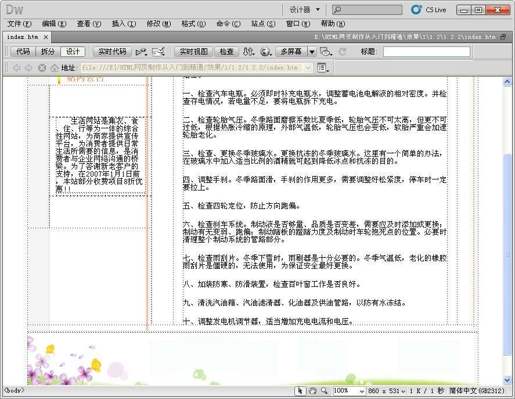515x399 pixels.
Task: Click the live code options icon after 实时代码
Action: point(141,52)
